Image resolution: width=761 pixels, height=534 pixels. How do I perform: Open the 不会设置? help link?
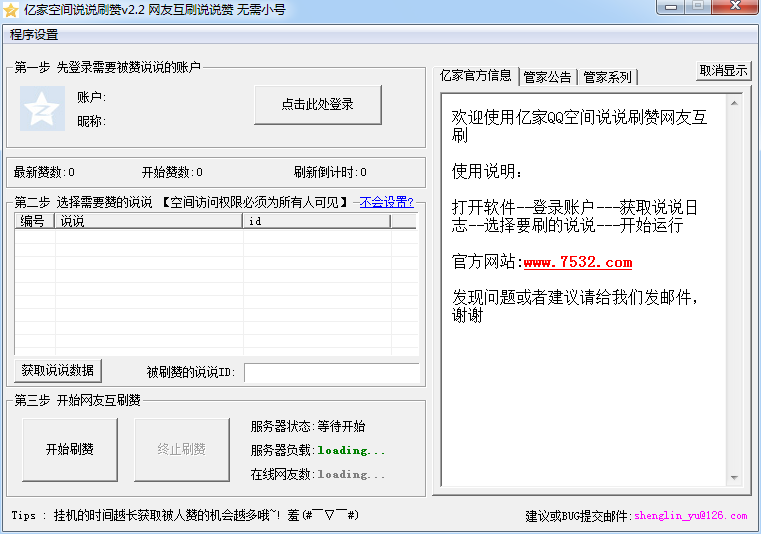386,202
